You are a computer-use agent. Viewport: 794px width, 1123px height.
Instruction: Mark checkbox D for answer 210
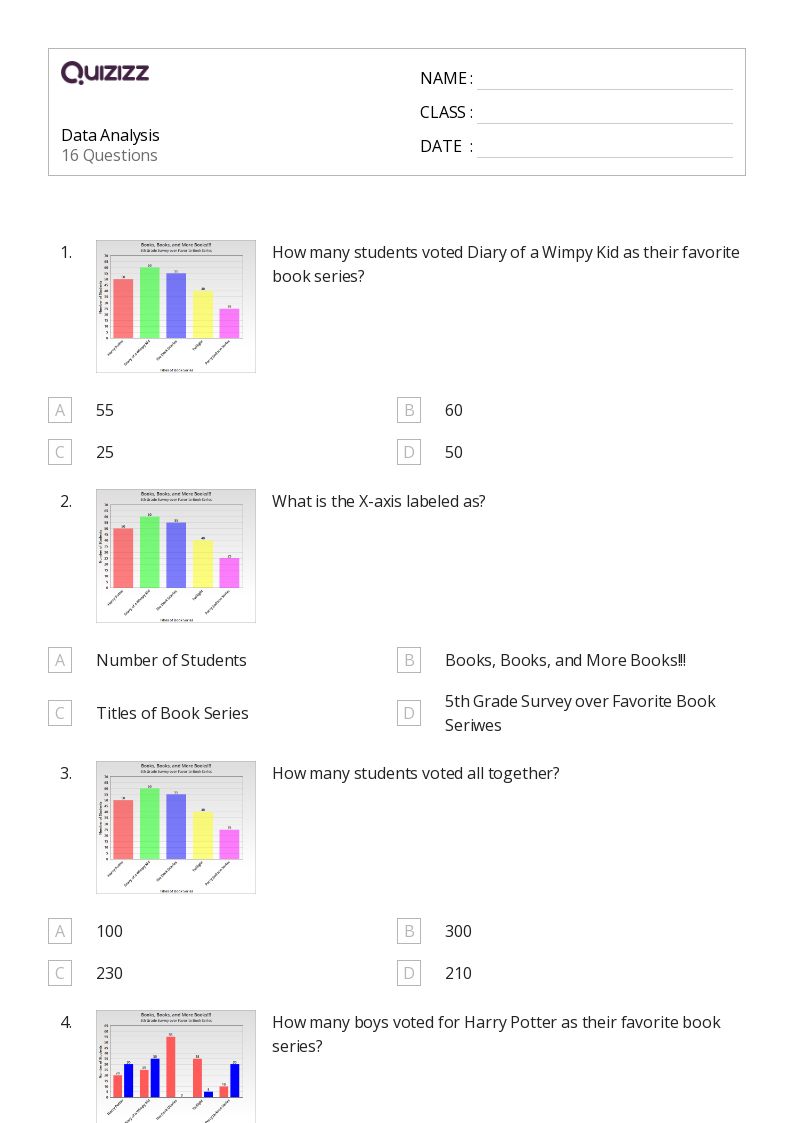pyautogui.click(x=409, y=973)
